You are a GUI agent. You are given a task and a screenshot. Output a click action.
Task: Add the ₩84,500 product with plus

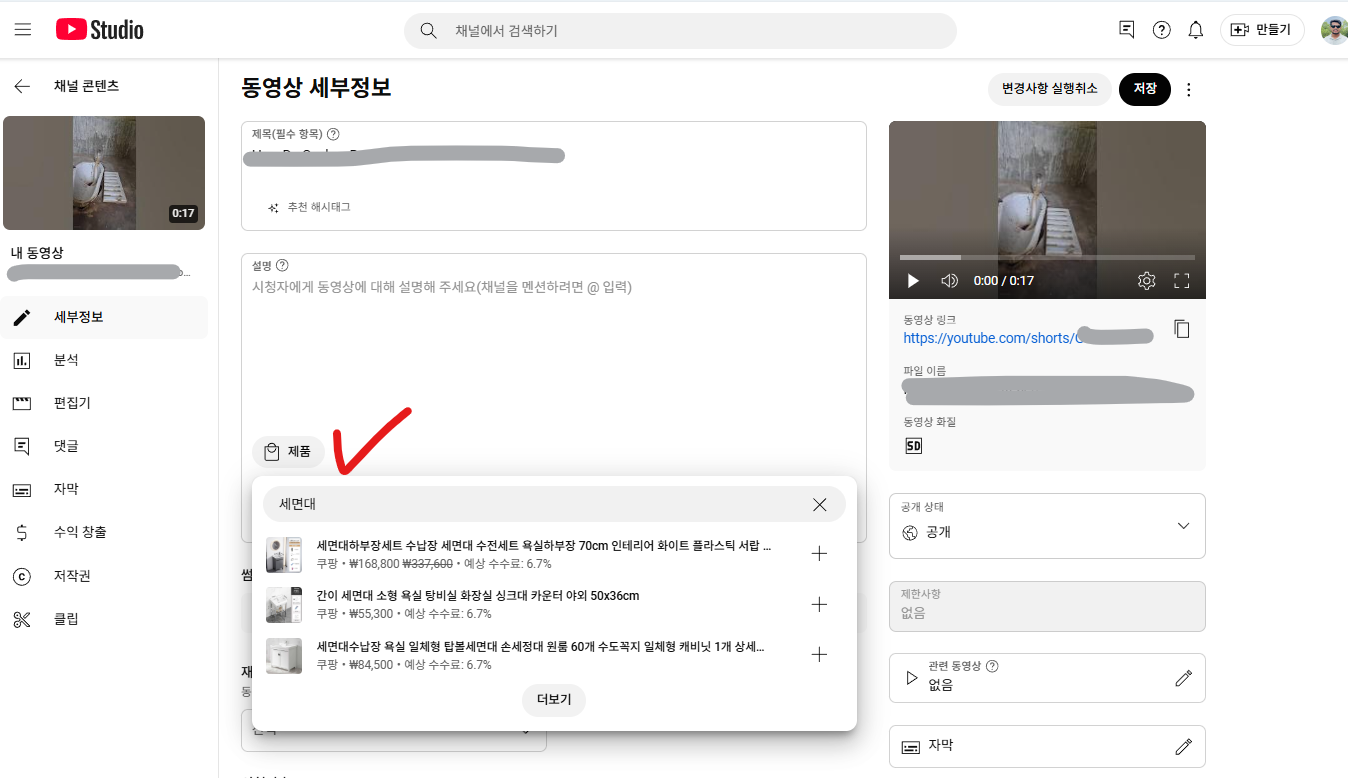coord(819,654)
